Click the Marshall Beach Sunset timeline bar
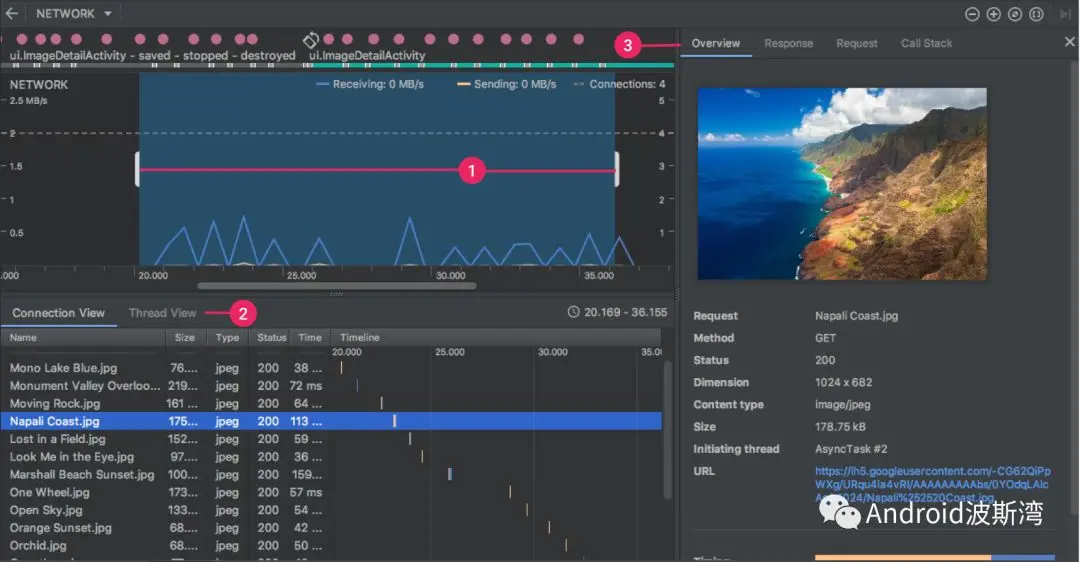1080x562 pixels. (450, 474)
